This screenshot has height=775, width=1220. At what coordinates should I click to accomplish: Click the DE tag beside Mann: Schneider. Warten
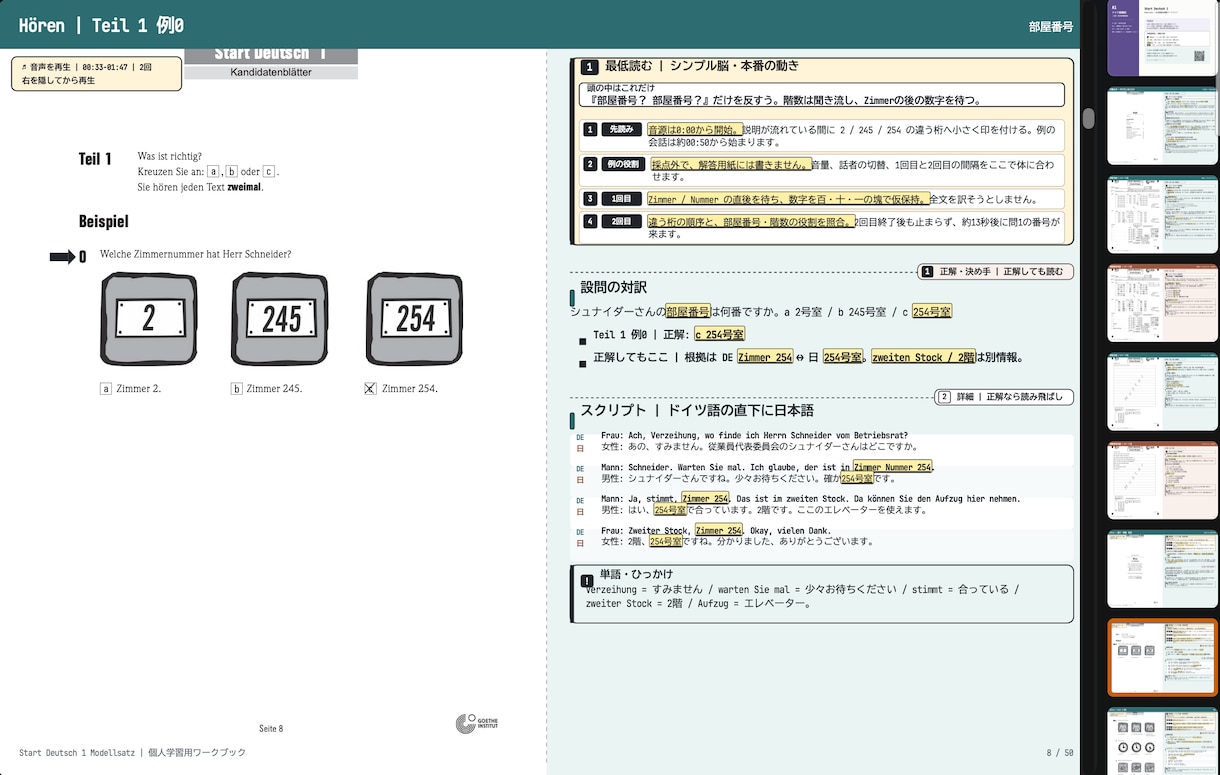pyautogui.click(x=580, y=469)
